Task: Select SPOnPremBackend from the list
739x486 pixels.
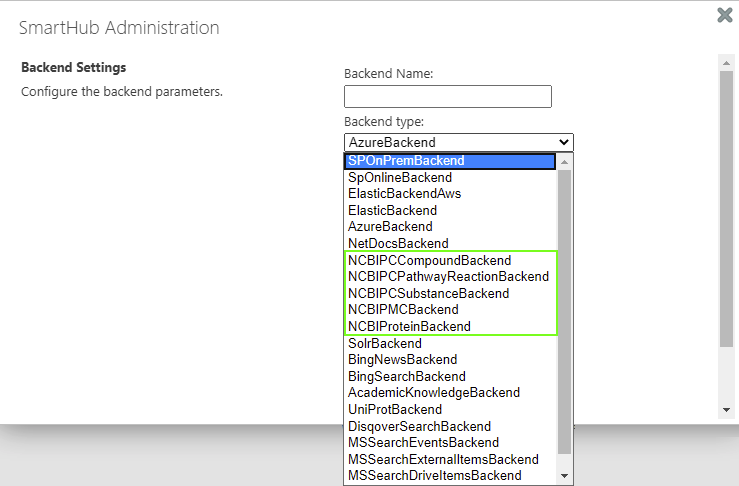Action: pos(406,161)
